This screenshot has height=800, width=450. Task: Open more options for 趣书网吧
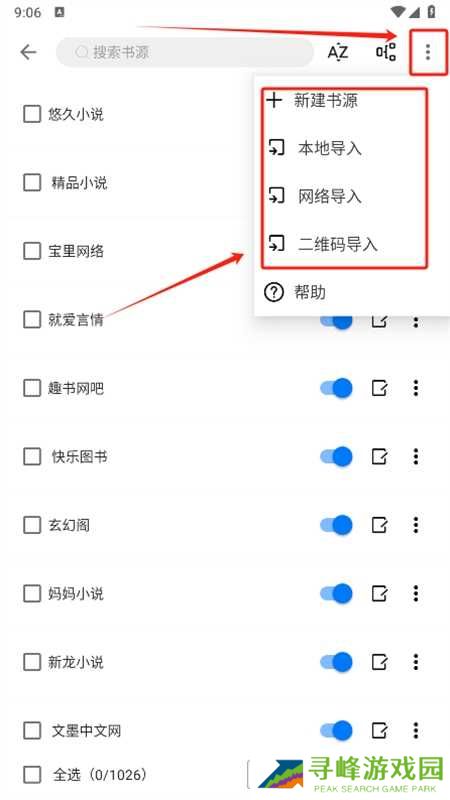click(416, 388)
